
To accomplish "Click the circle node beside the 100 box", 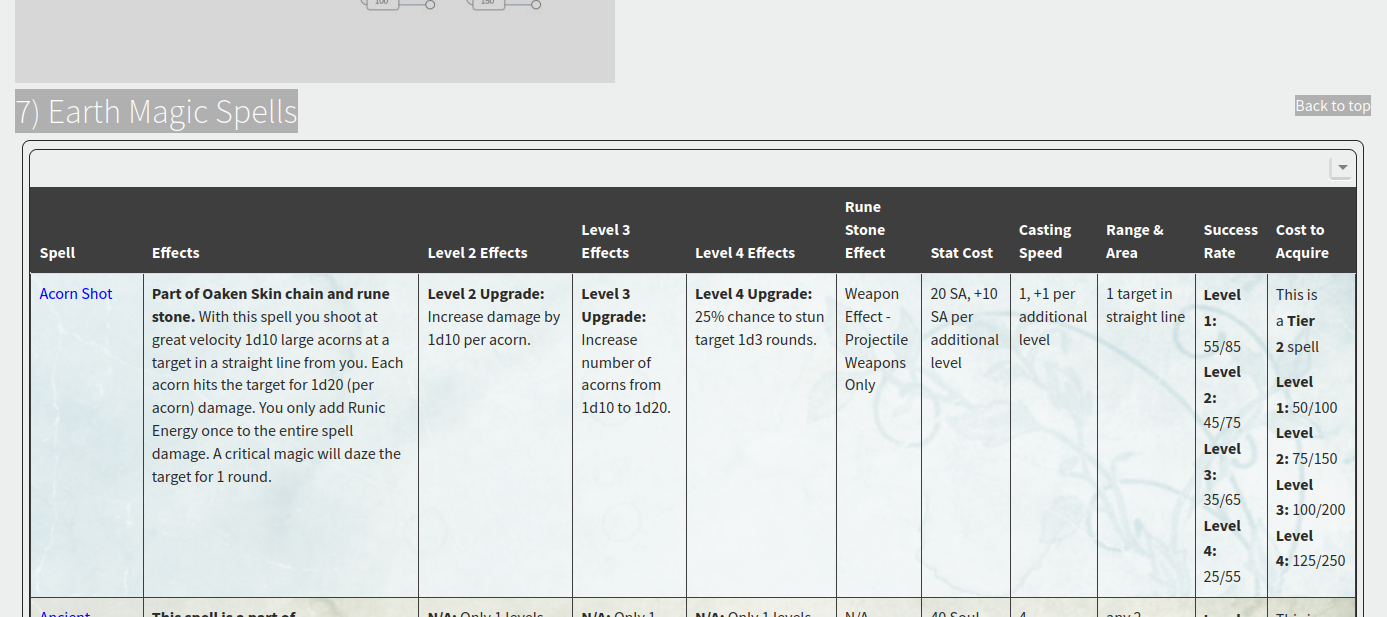I will 430,5.
